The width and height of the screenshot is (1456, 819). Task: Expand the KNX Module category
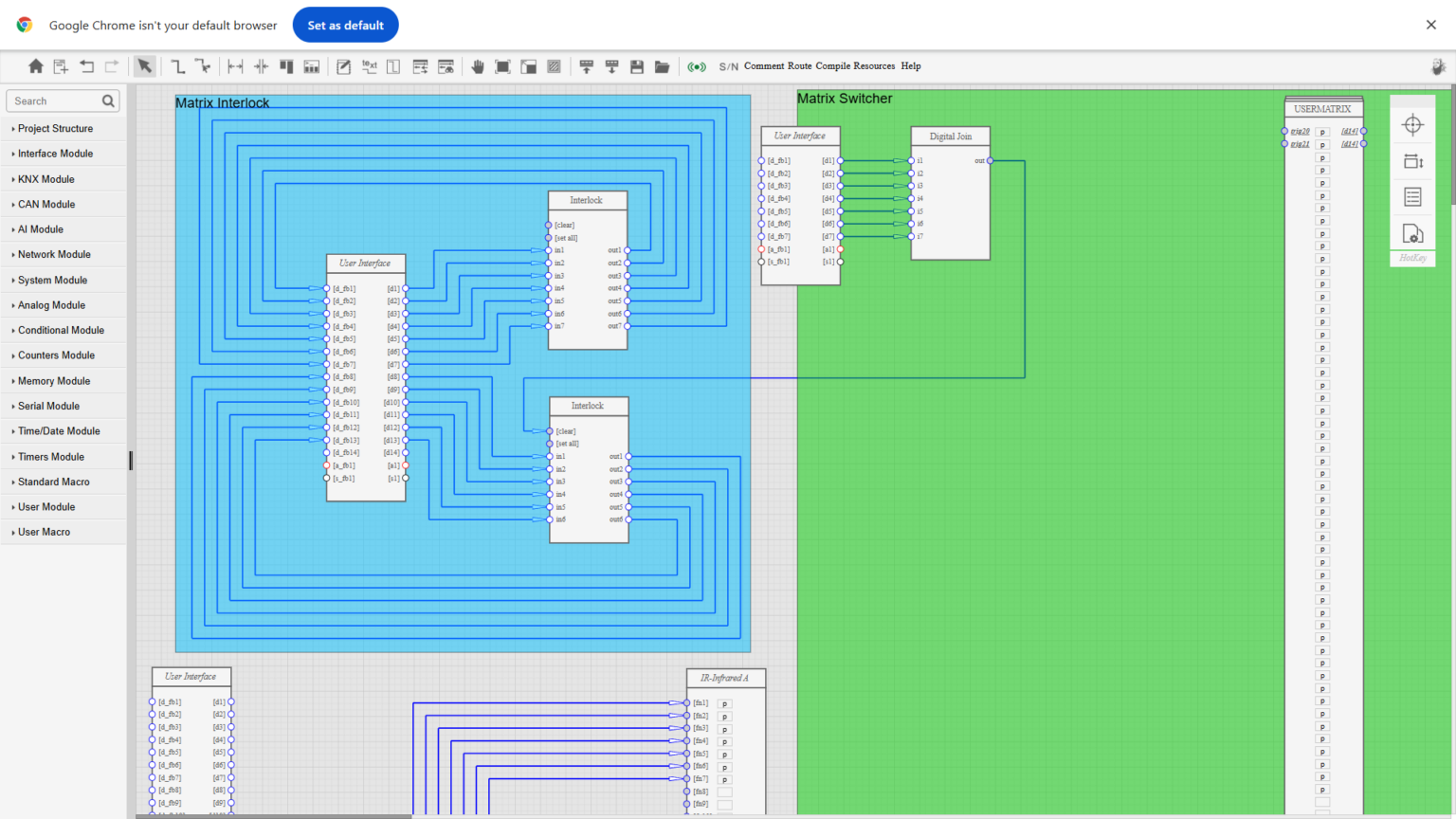click(x=45, y=179)
